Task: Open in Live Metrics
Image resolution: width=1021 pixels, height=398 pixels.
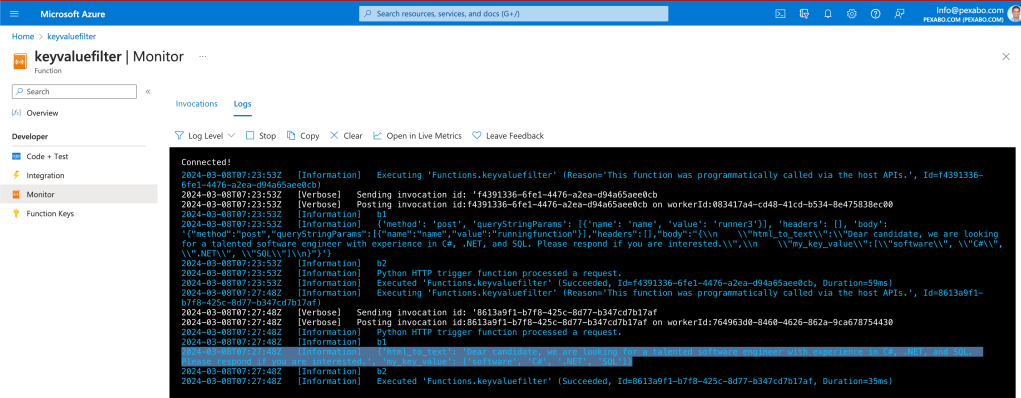Action: 417,135
